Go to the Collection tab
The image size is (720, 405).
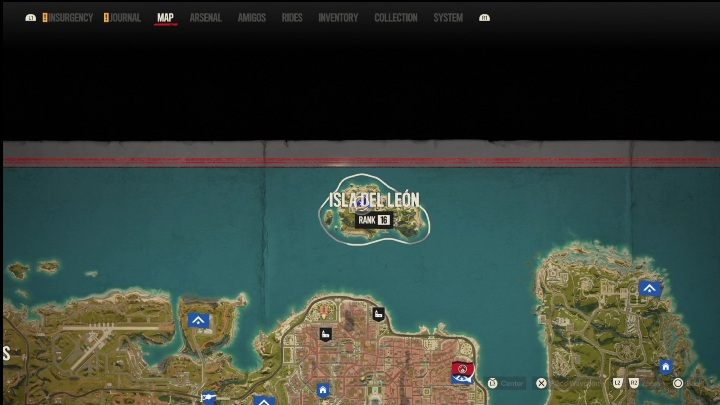(395, 18)
